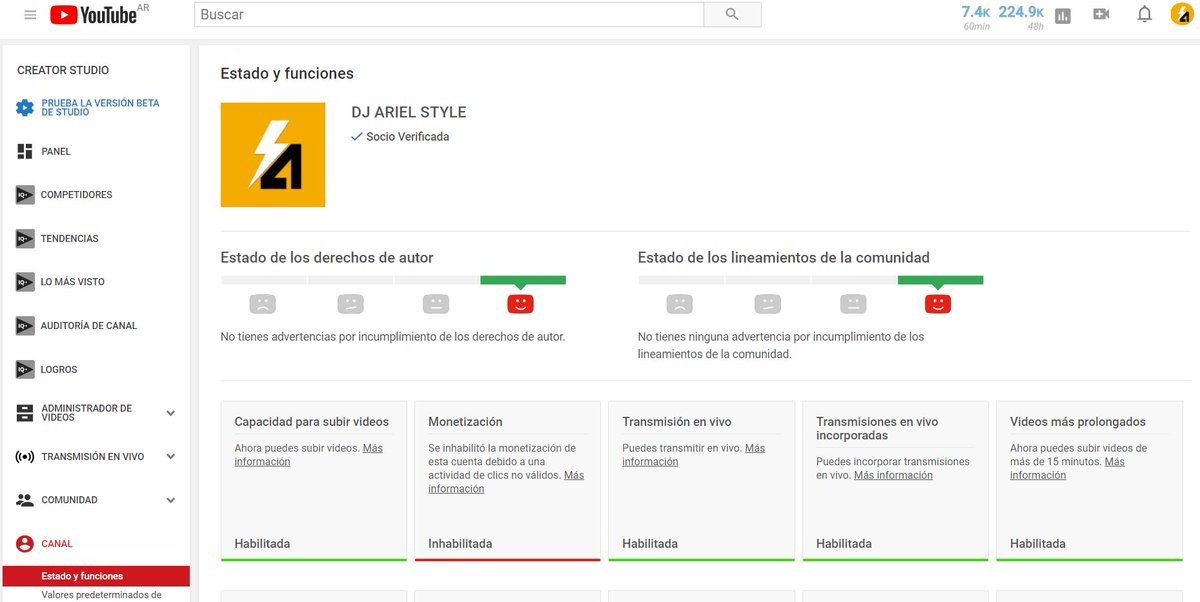Select Estado y funciones submenu item
Viewport: 1200px width, 602px height.
[x=96, y=576]
